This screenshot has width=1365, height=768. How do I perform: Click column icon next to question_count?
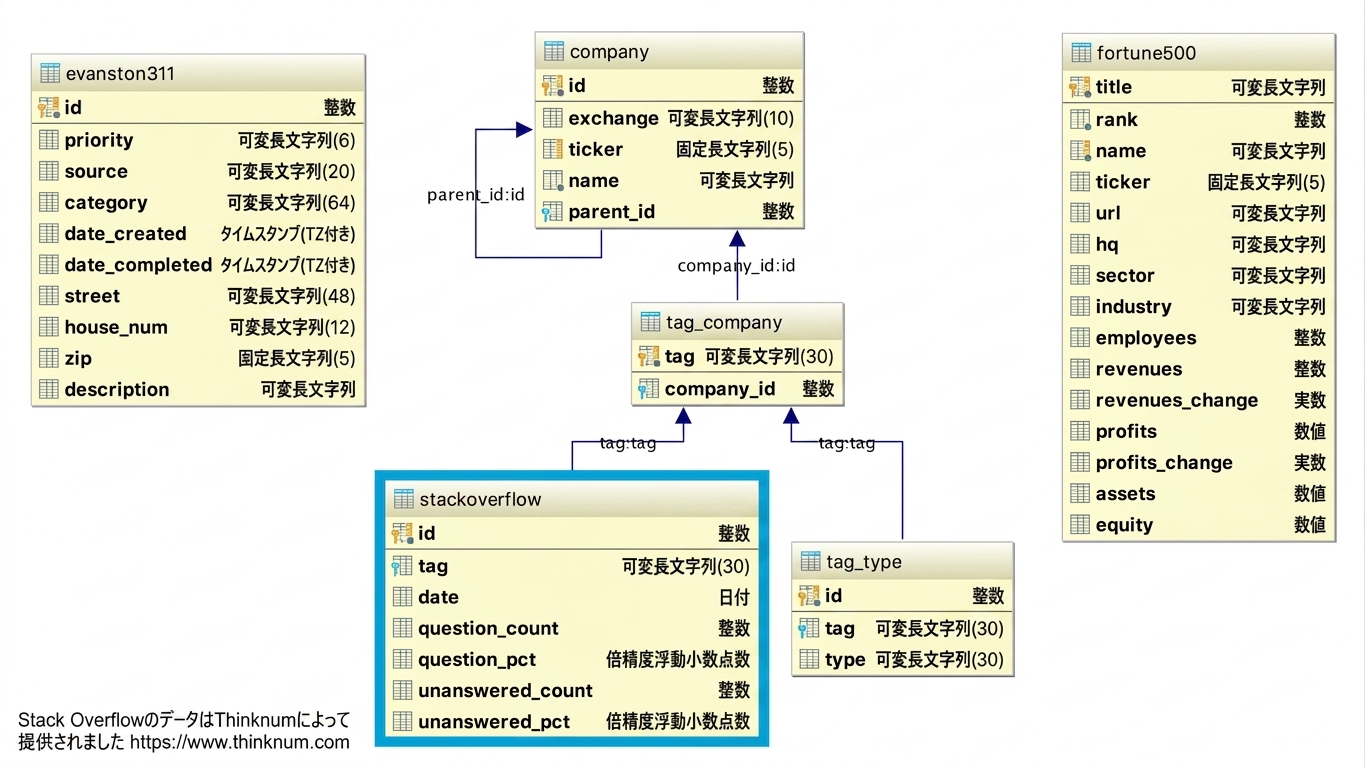(402, 628)
